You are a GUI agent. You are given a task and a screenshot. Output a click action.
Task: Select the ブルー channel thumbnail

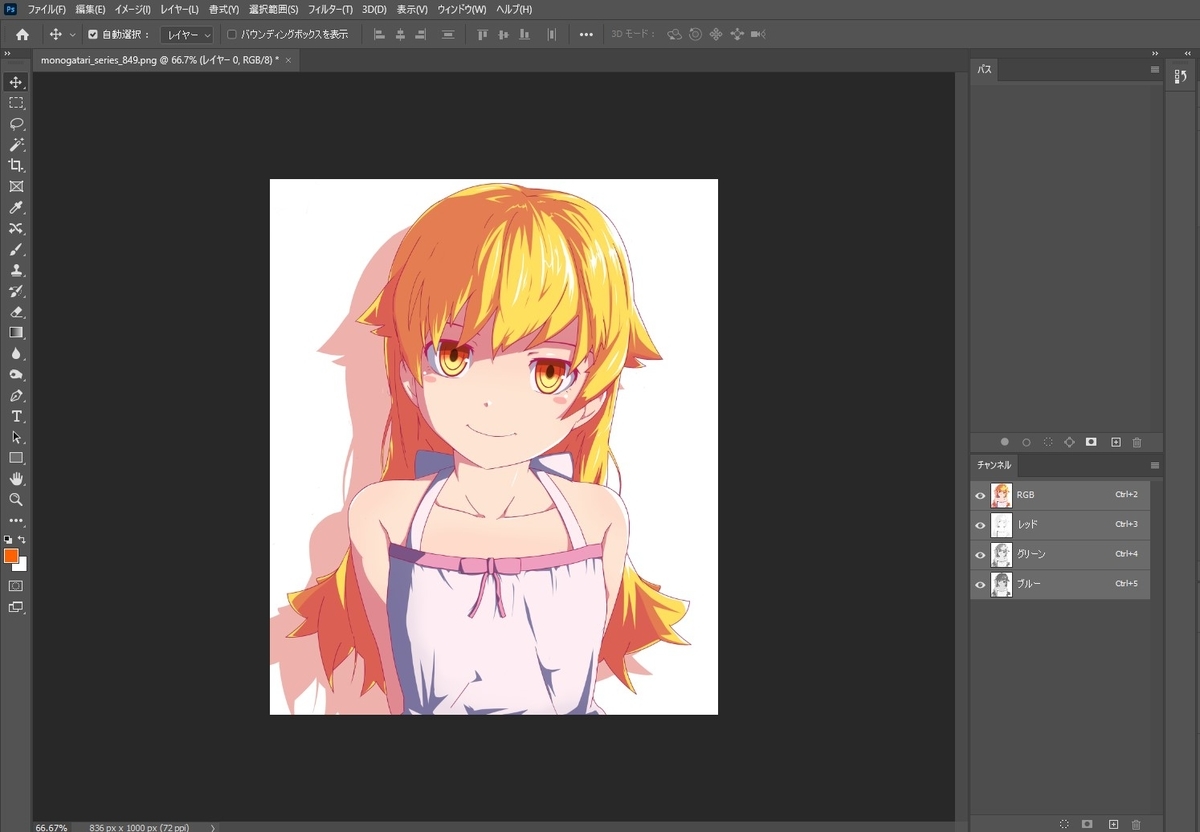click(x=1001, y=584)
